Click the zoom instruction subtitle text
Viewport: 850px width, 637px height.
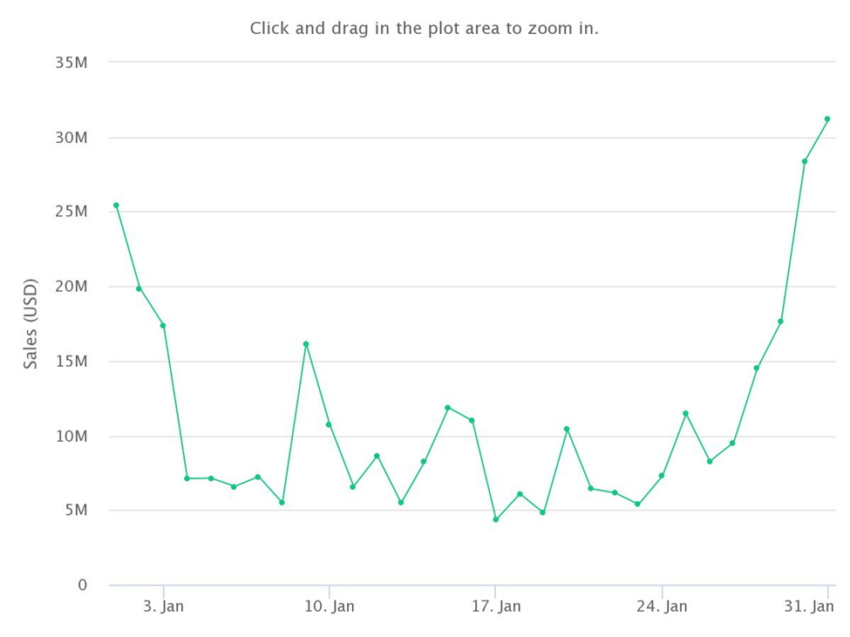[x=424, y=28]
